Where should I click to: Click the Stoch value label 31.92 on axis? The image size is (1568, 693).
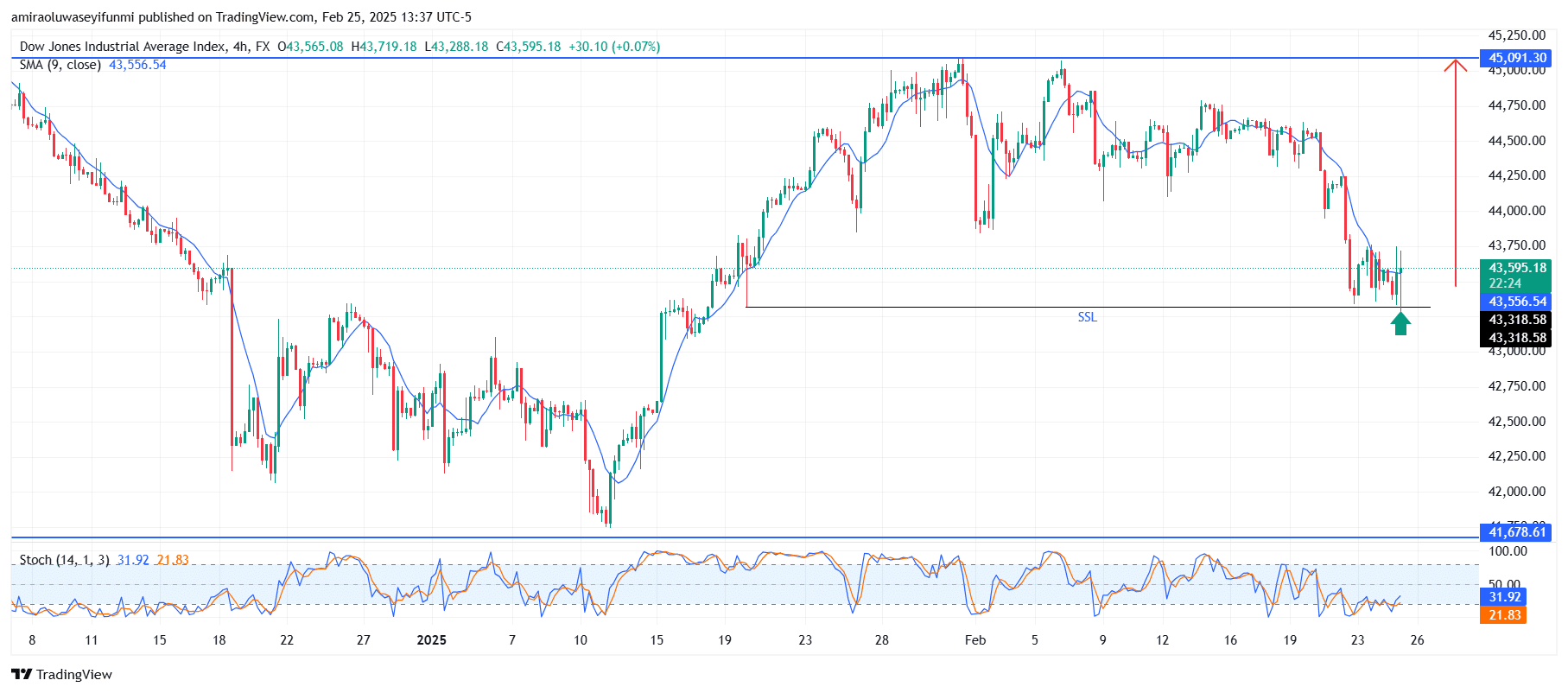[x=1504, y=597]
